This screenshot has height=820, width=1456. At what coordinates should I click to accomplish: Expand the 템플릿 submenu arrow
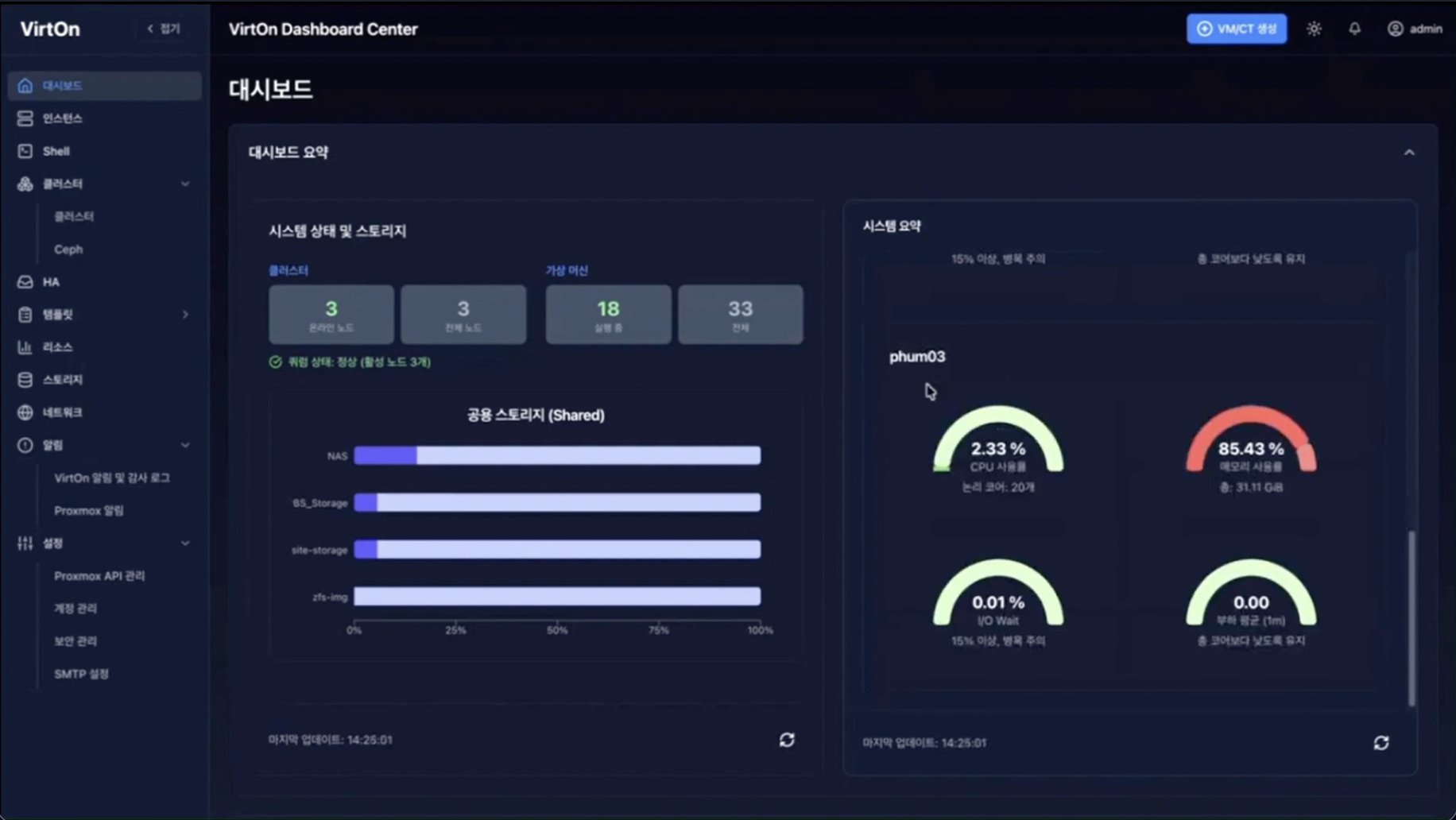185,315
